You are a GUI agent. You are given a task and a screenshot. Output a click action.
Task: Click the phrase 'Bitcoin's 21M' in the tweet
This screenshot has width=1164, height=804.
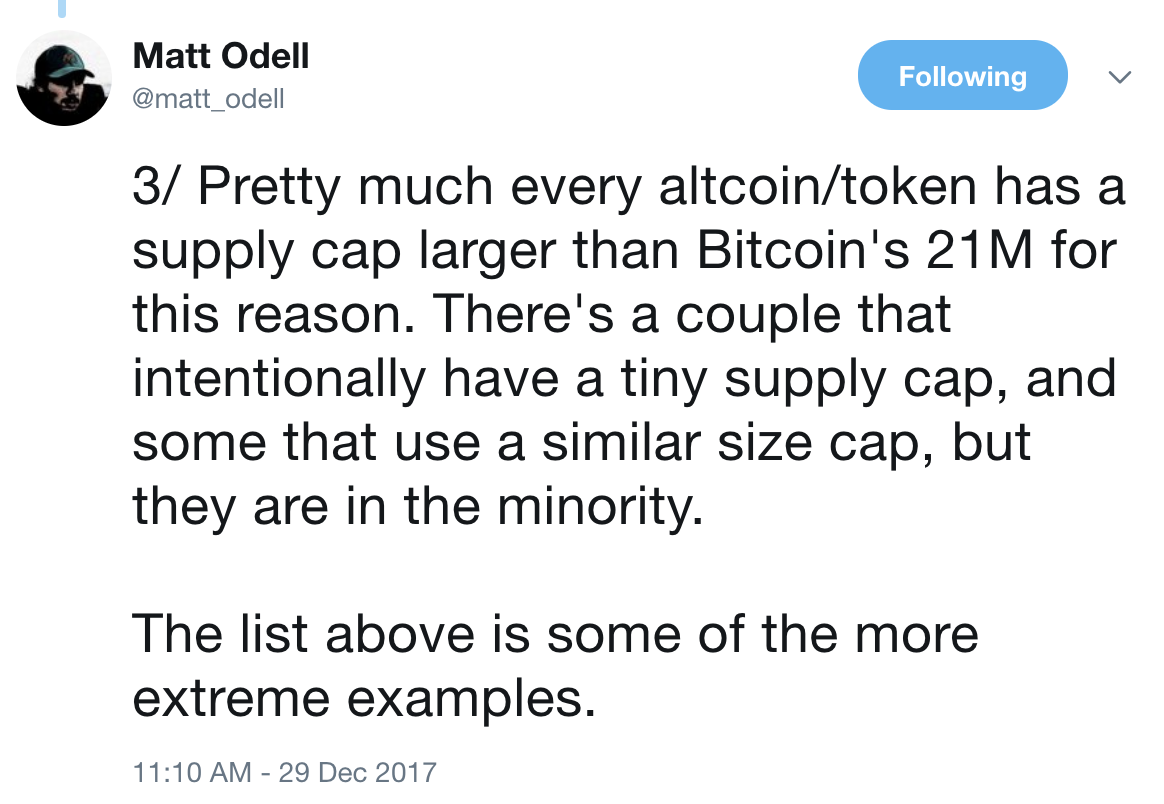[x=865, y=250]
